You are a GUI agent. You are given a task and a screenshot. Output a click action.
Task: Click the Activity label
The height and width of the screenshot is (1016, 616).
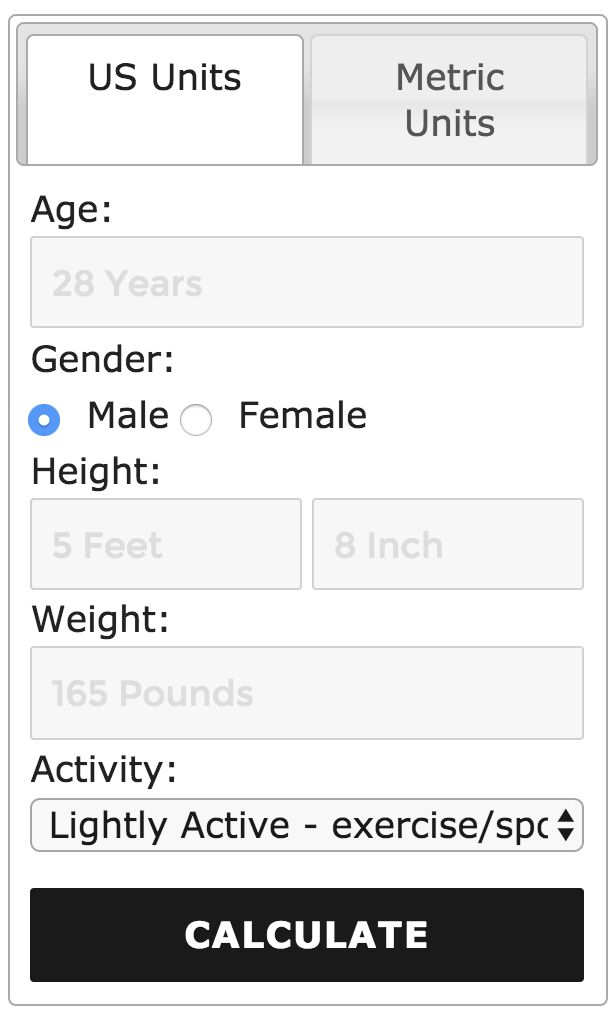pos(104,770)
